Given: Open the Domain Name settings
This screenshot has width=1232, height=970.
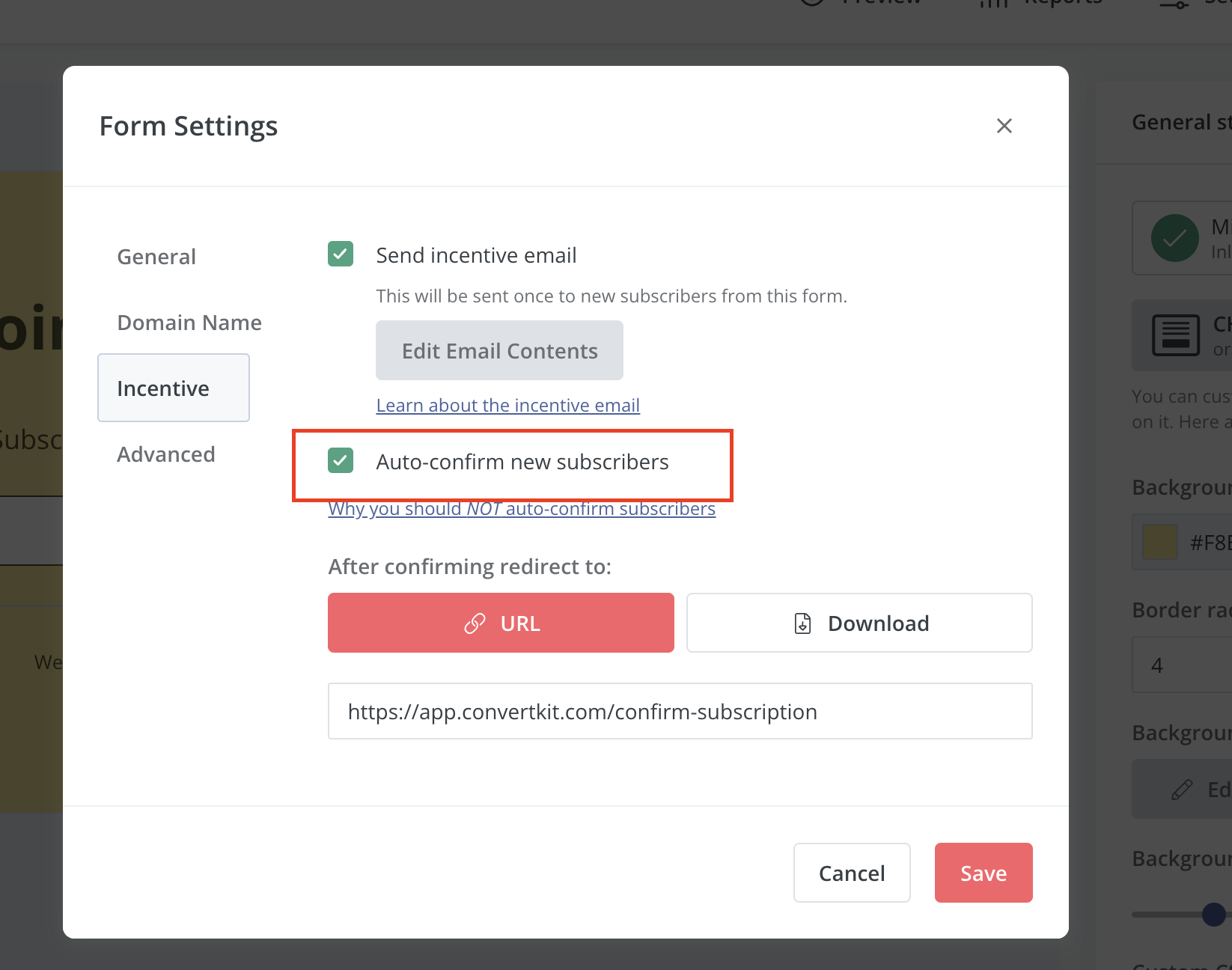Looking at the screenshot, I should click(189, 322).
